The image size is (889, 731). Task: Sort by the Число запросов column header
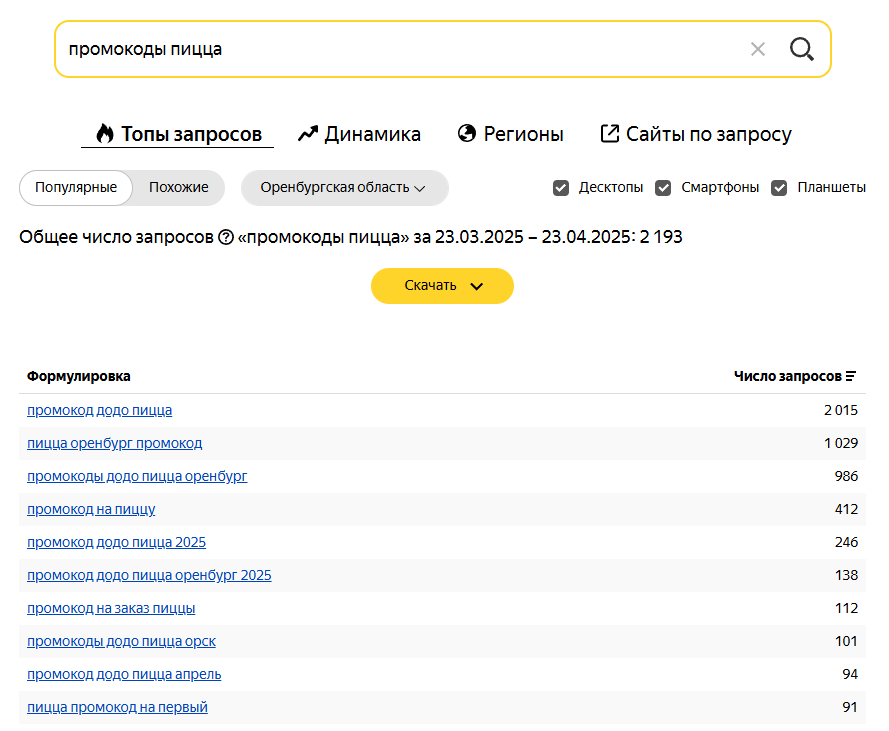click(x=788, y=376)
